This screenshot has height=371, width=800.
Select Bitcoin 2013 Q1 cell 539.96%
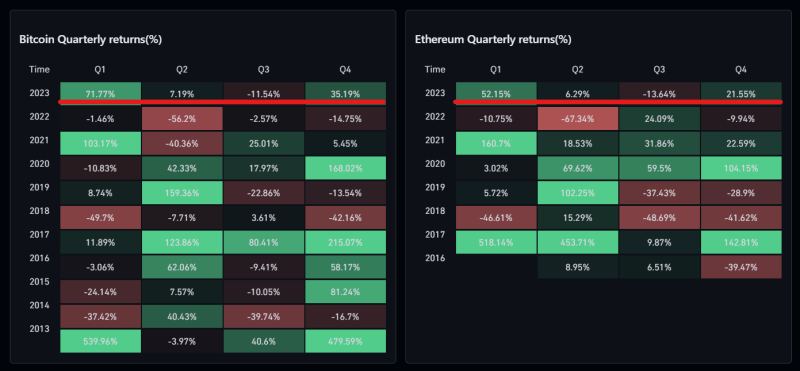[101, 341]
